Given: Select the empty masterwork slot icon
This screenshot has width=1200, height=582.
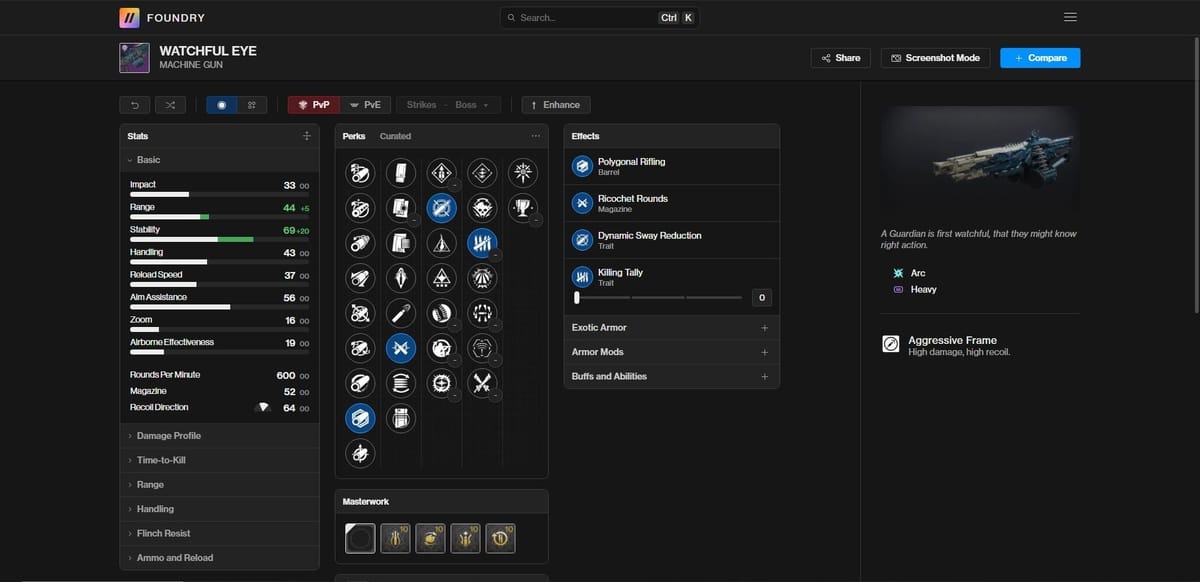Looking at the screenshot, I should [360, 537].
